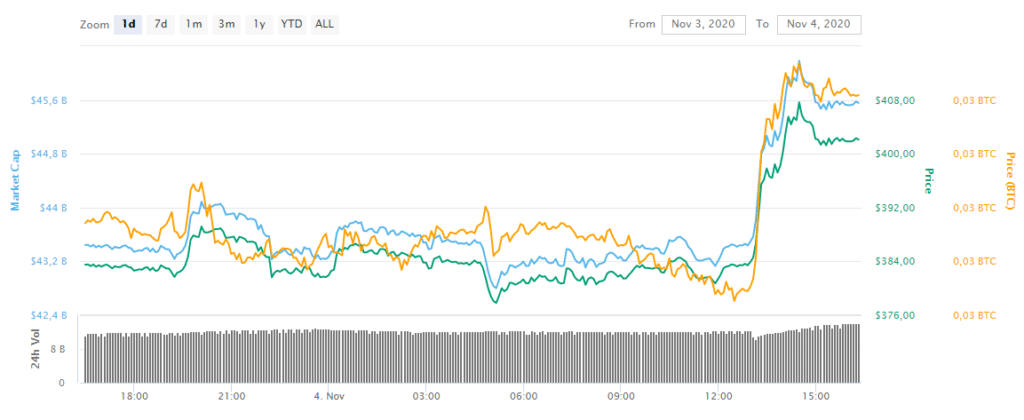Screen dimensions: 1024x420
Task: Click the $408,00 price label
Action: click(895, 101)
